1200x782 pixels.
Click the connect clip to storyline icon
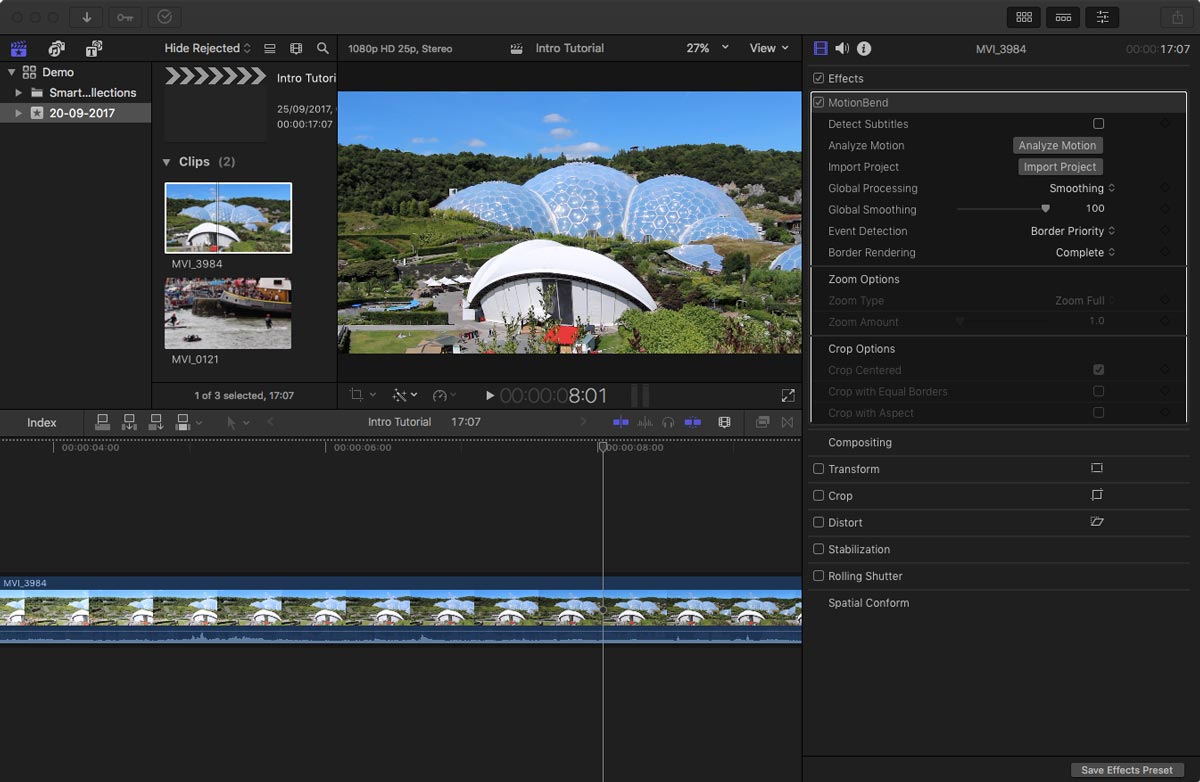click(102, 422)
